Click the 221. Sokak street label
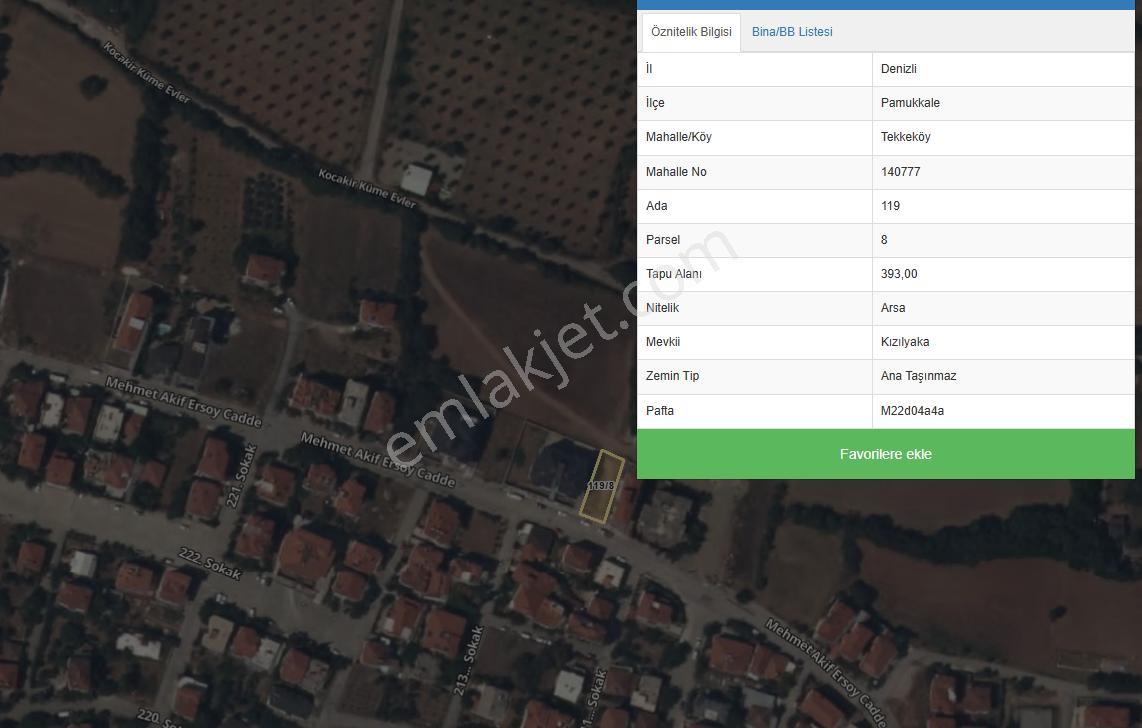The image size is (1142, 728). pyautogui.click(x=241, y=475)
